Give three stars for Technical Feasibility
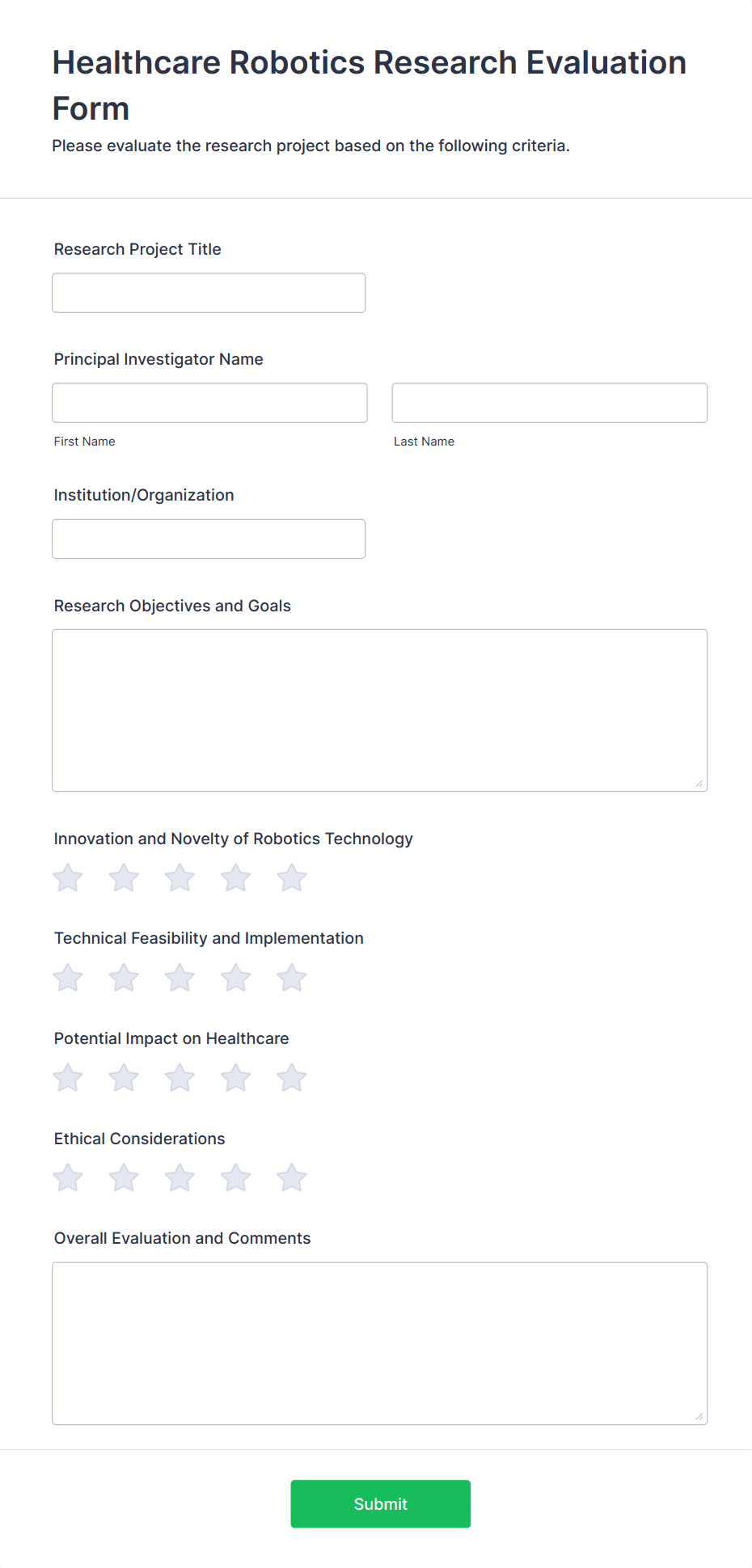 pos(179,977)
